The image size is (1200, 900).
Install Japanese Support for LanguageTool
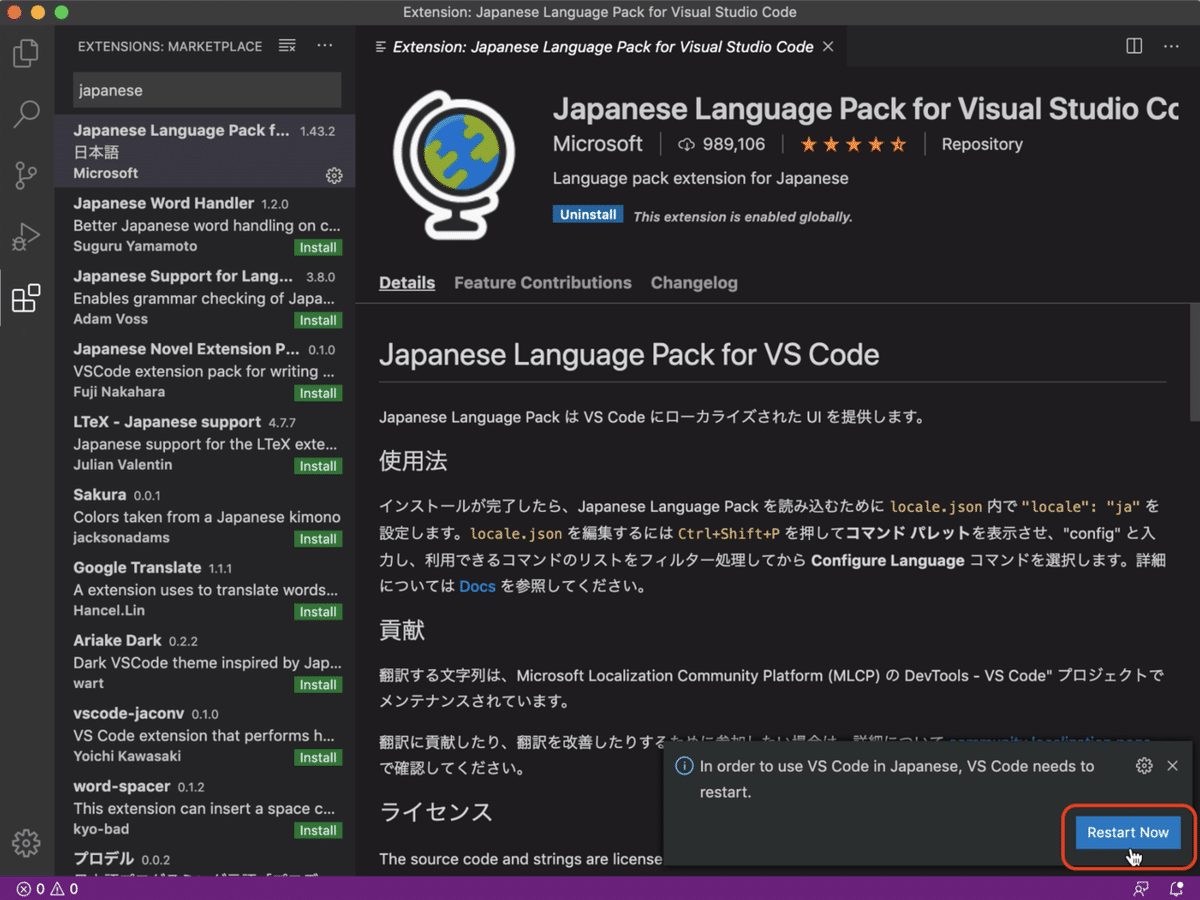[318, 321]
